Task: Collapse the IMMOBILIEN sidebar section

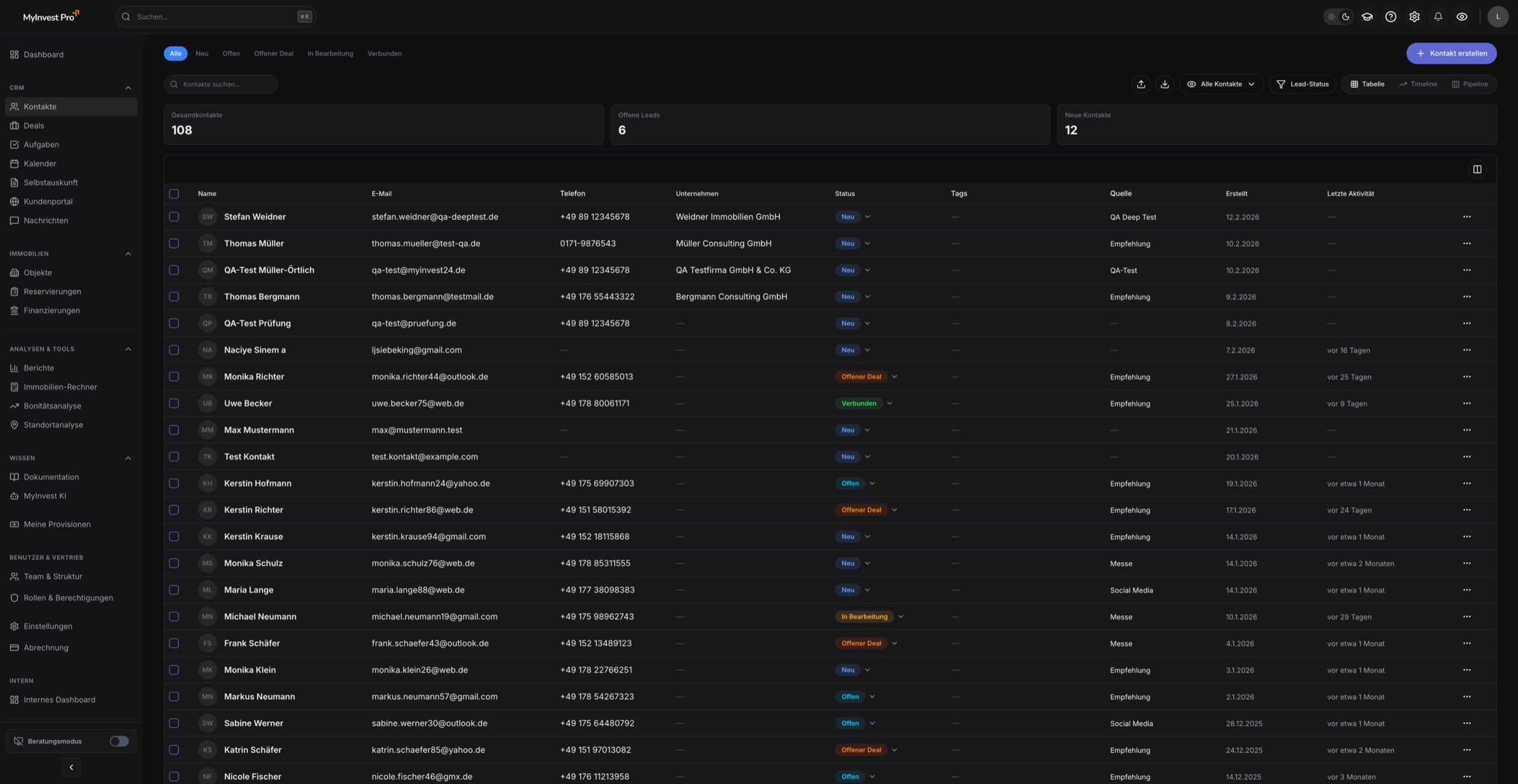Action: pos(128,254)
